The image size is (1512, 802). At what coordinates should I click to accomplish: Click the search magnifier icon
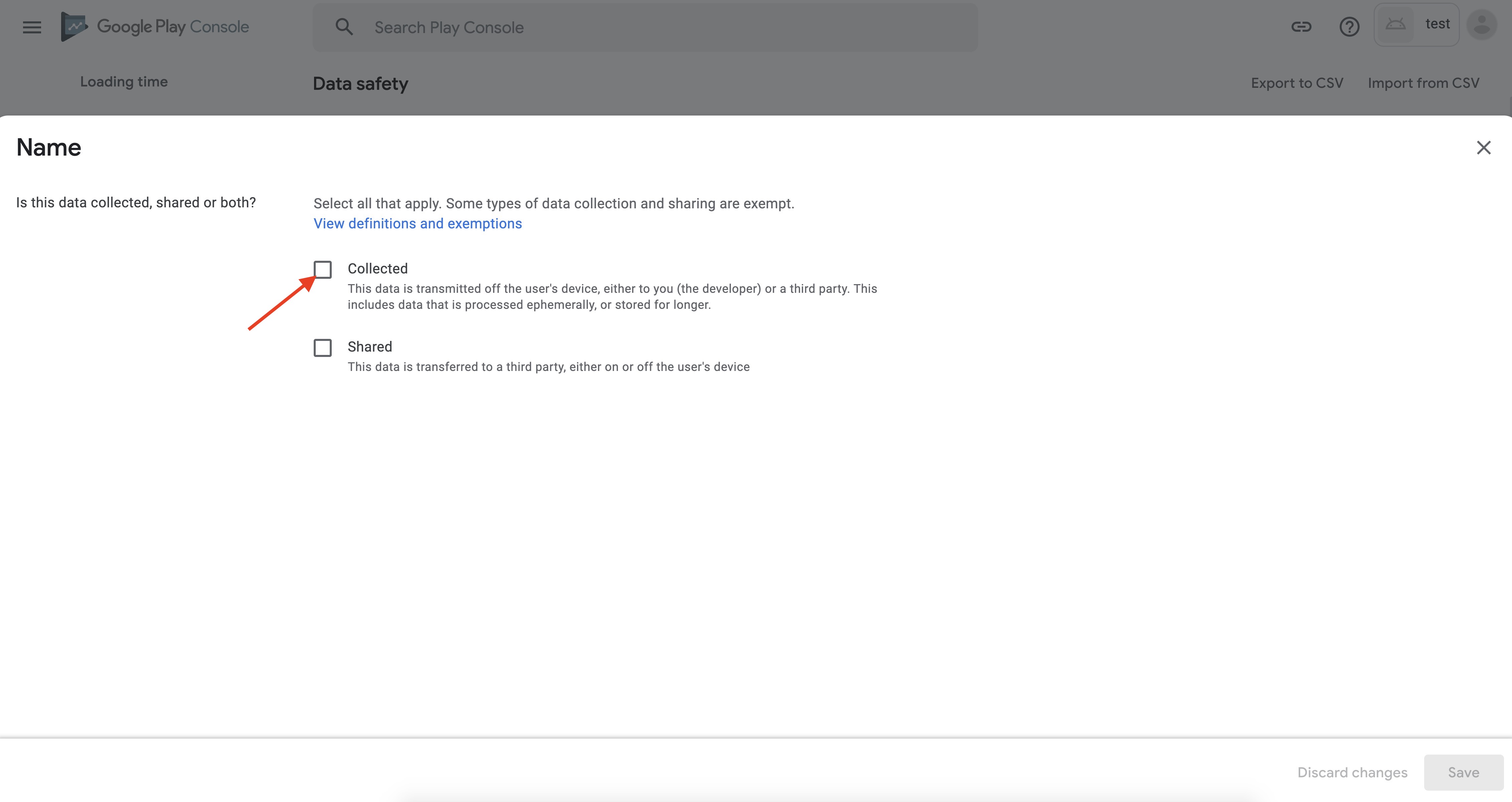344,27
